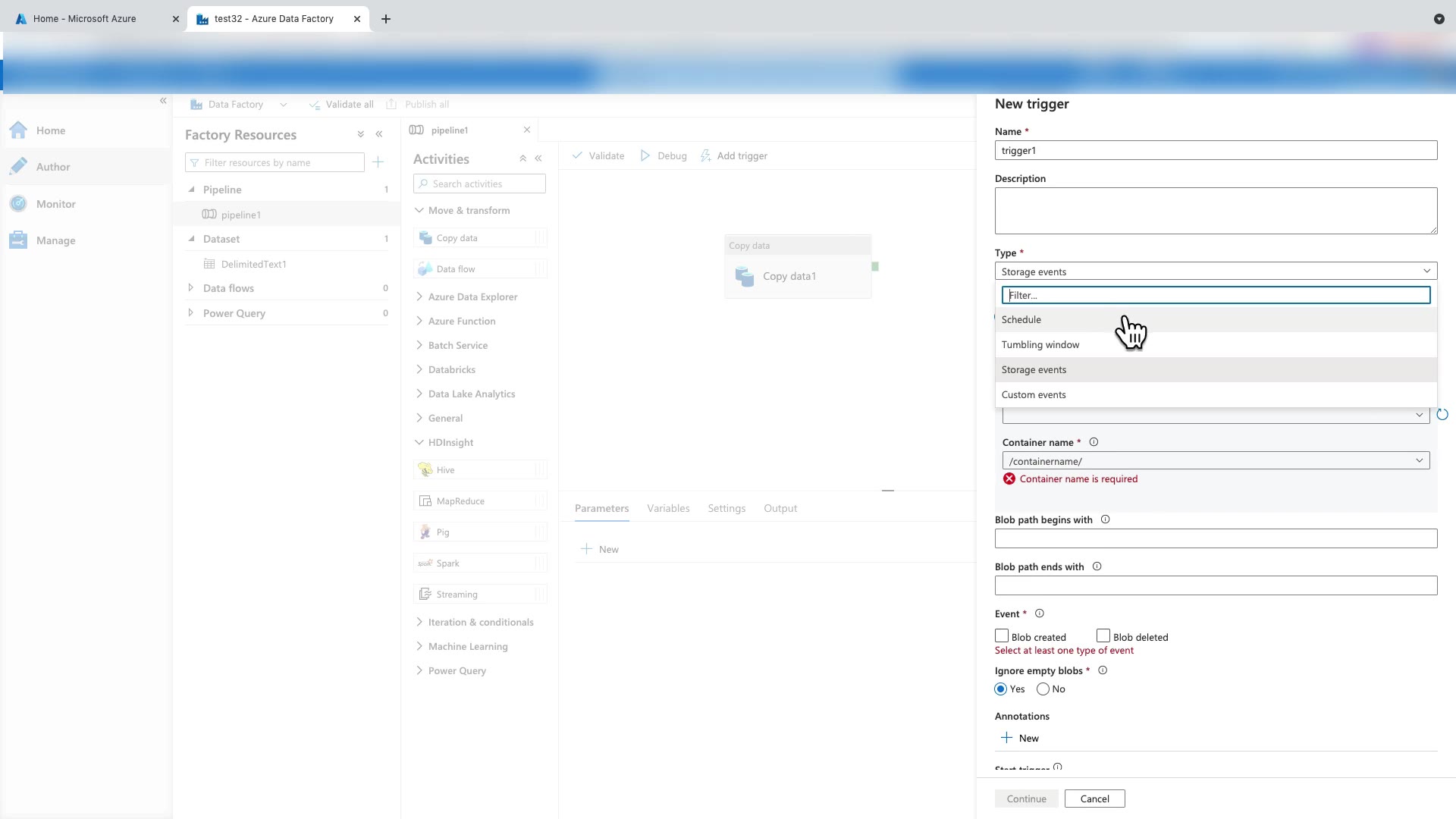Click the Cancel button
This screenshot has height=819, width=1456.
(x=1094, y=799)
